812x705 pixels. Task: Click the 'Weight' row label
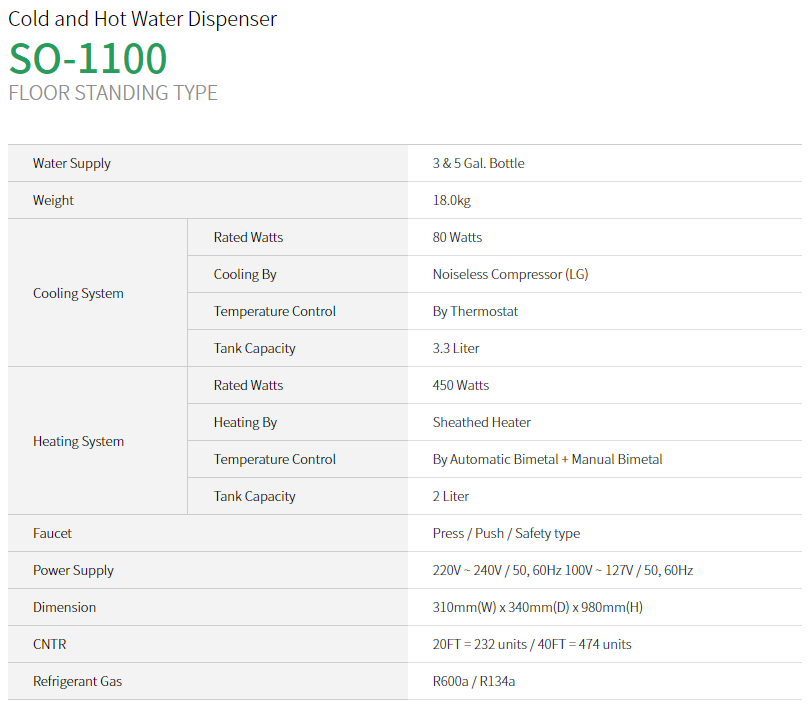[53, 200]
